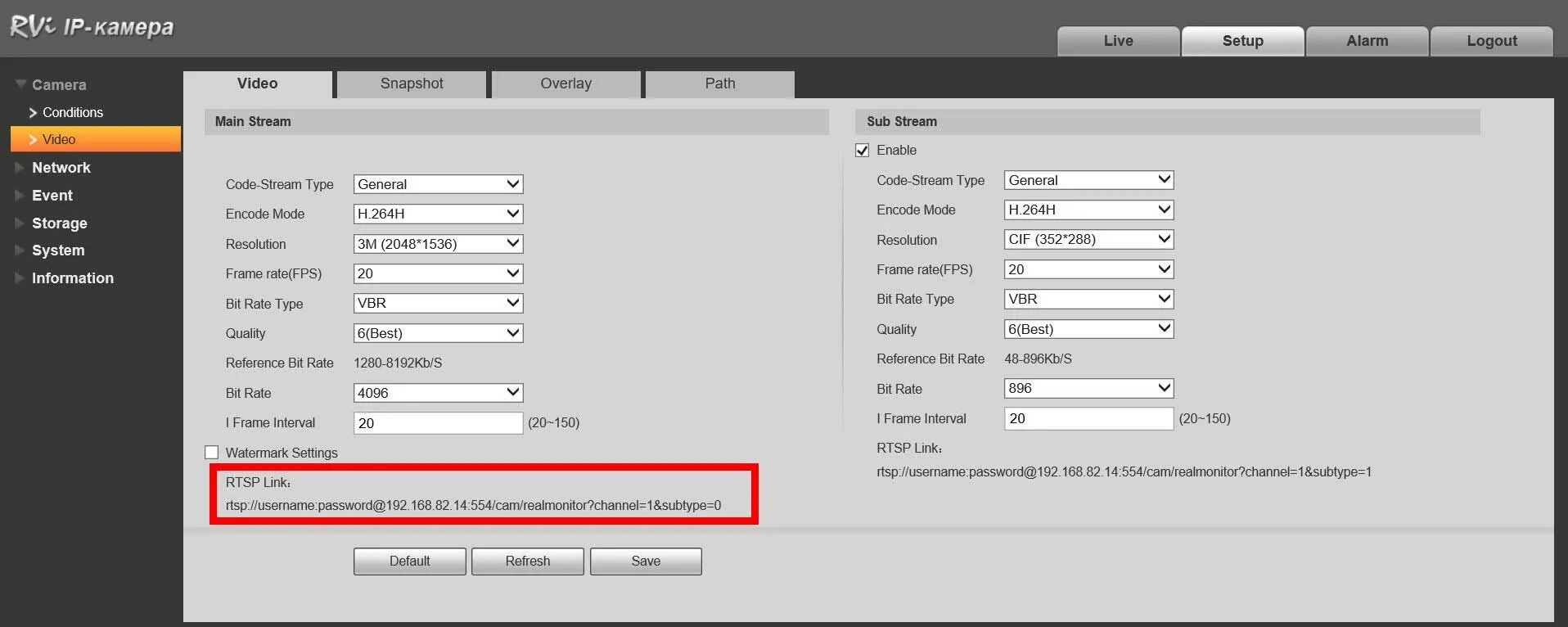Open the Path tab
The height and width of the screenshot is (627, 1568).
[720, 83]
